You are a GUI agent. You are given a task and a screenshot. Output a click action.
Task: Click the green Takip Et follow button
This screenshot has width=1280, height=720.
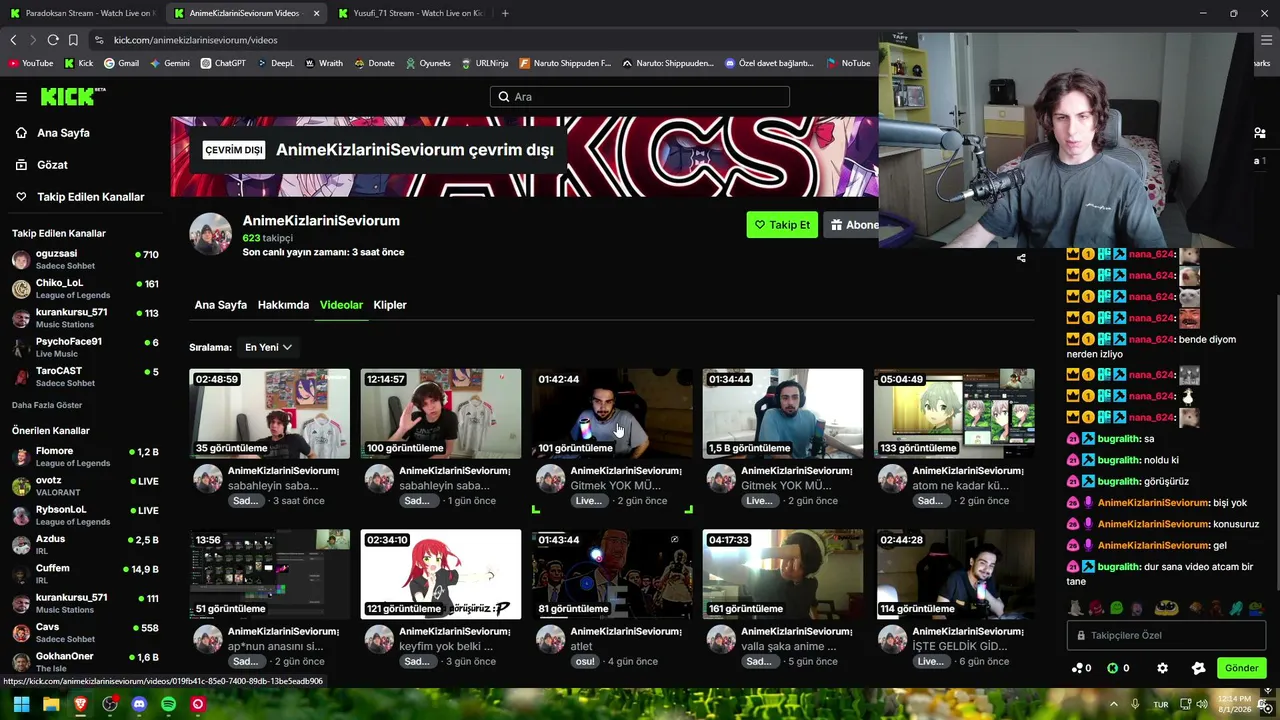(x=782, y=225)
